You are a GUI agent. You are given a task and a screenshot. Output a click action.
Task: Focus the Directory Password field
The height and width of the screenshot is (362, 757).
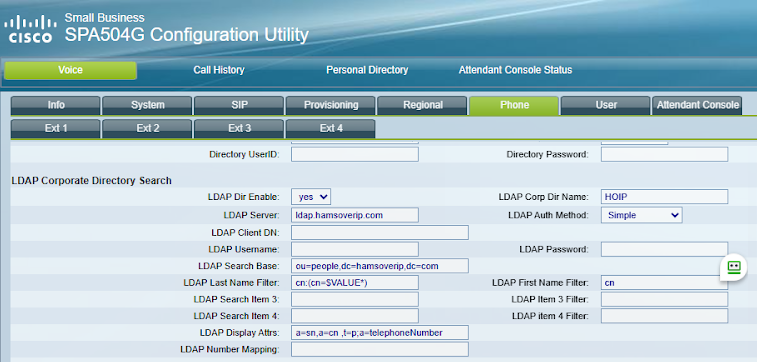coord(664,154)
